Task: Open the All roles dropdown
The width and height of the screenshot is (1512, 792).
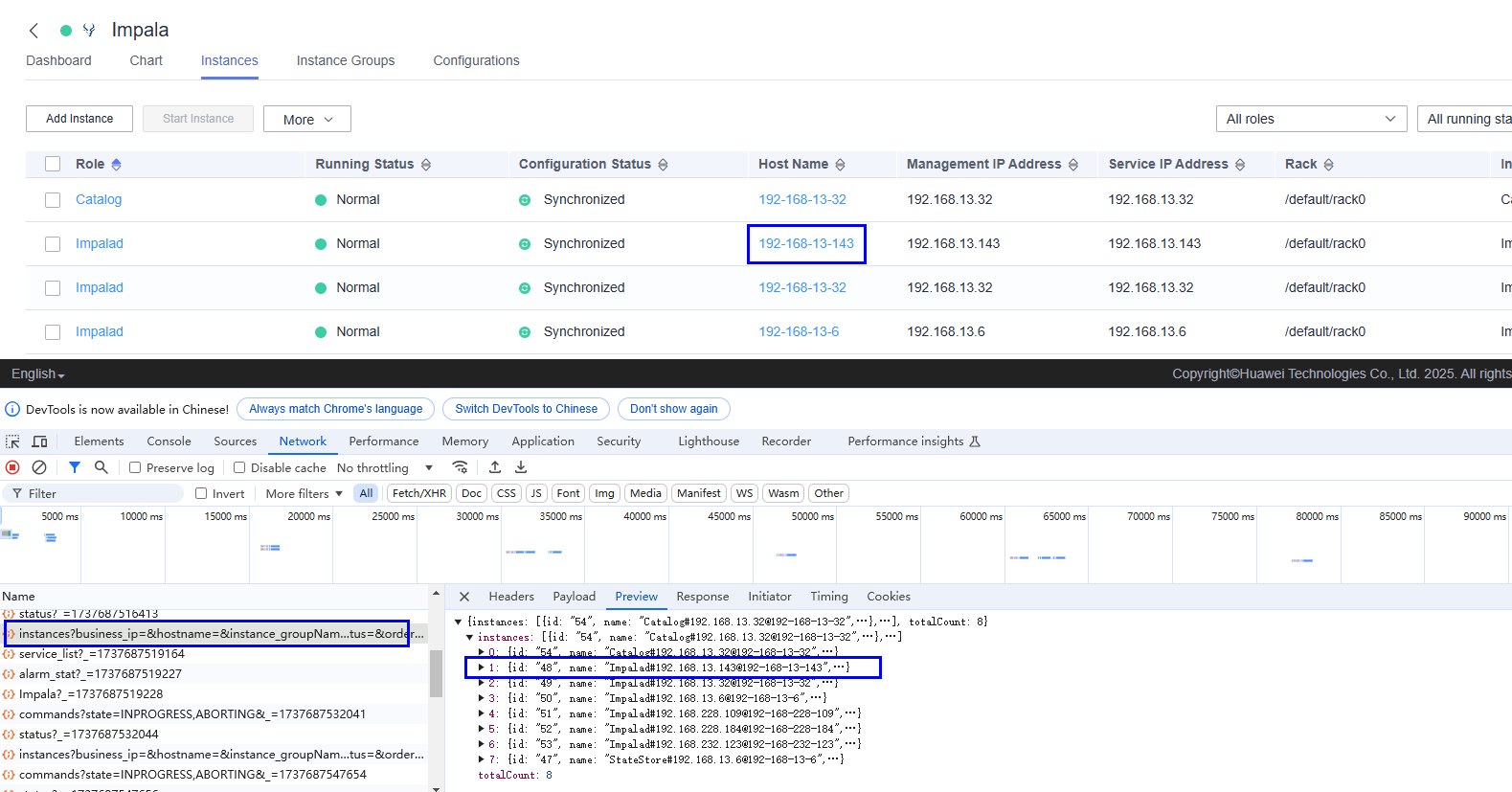Action: (1311, 119)
